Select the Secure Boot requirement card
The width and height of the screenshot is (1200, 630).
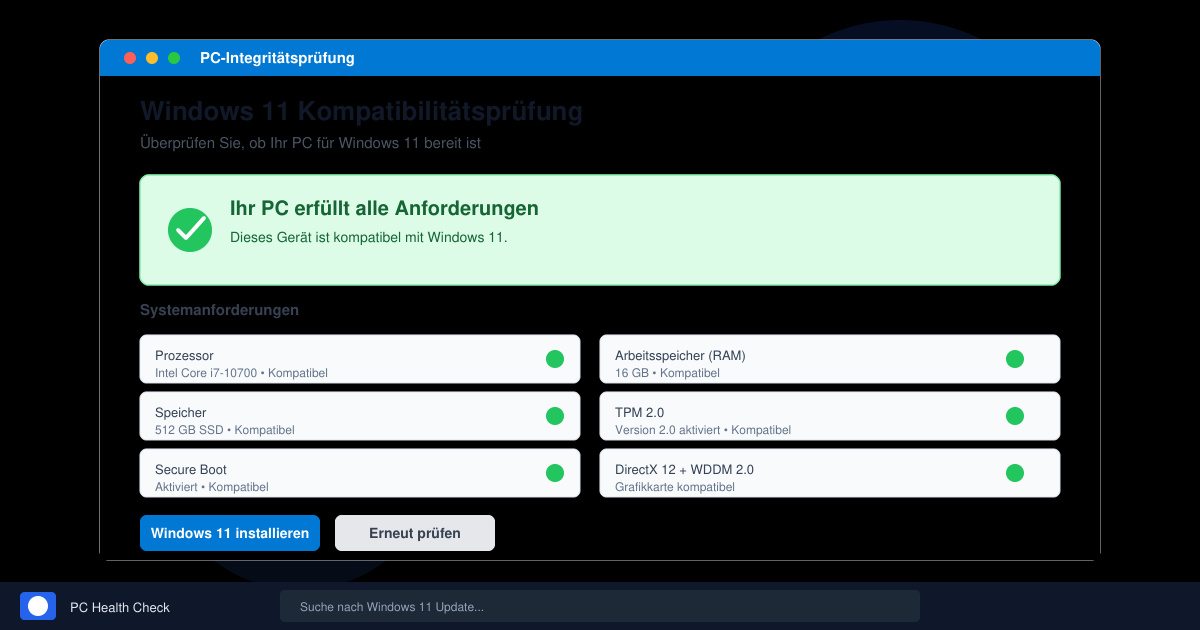[360, 473]
